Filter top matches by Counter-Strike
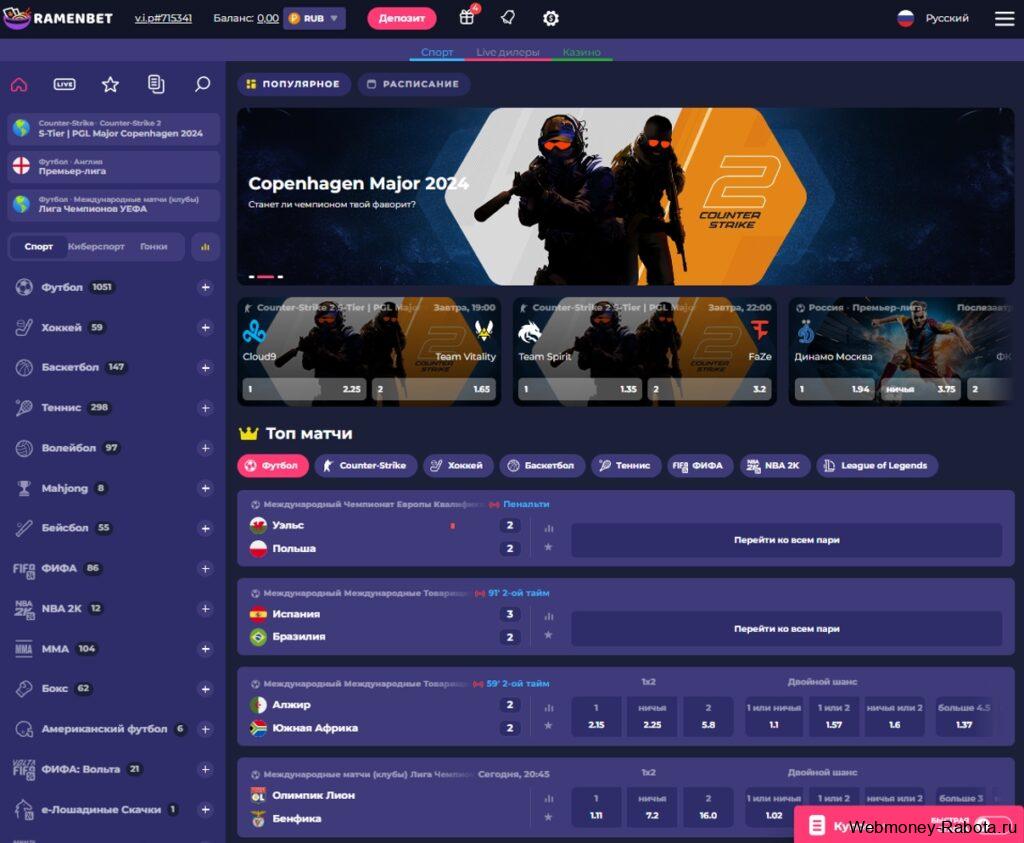This screenshot has width=1024, height=843. coord(365,466)
